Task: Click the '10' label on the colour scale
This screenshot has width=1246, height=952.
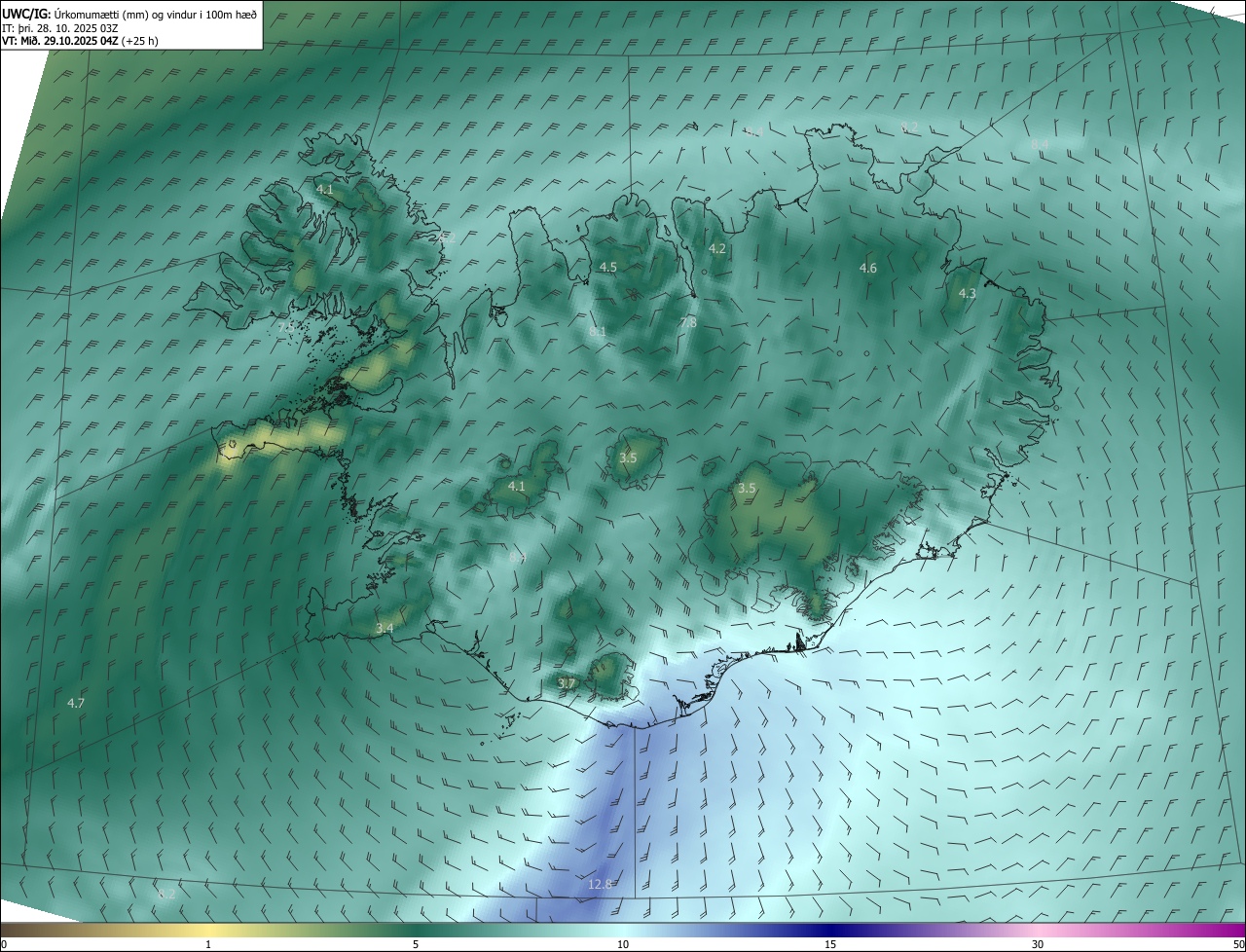Action: point(623,944)
